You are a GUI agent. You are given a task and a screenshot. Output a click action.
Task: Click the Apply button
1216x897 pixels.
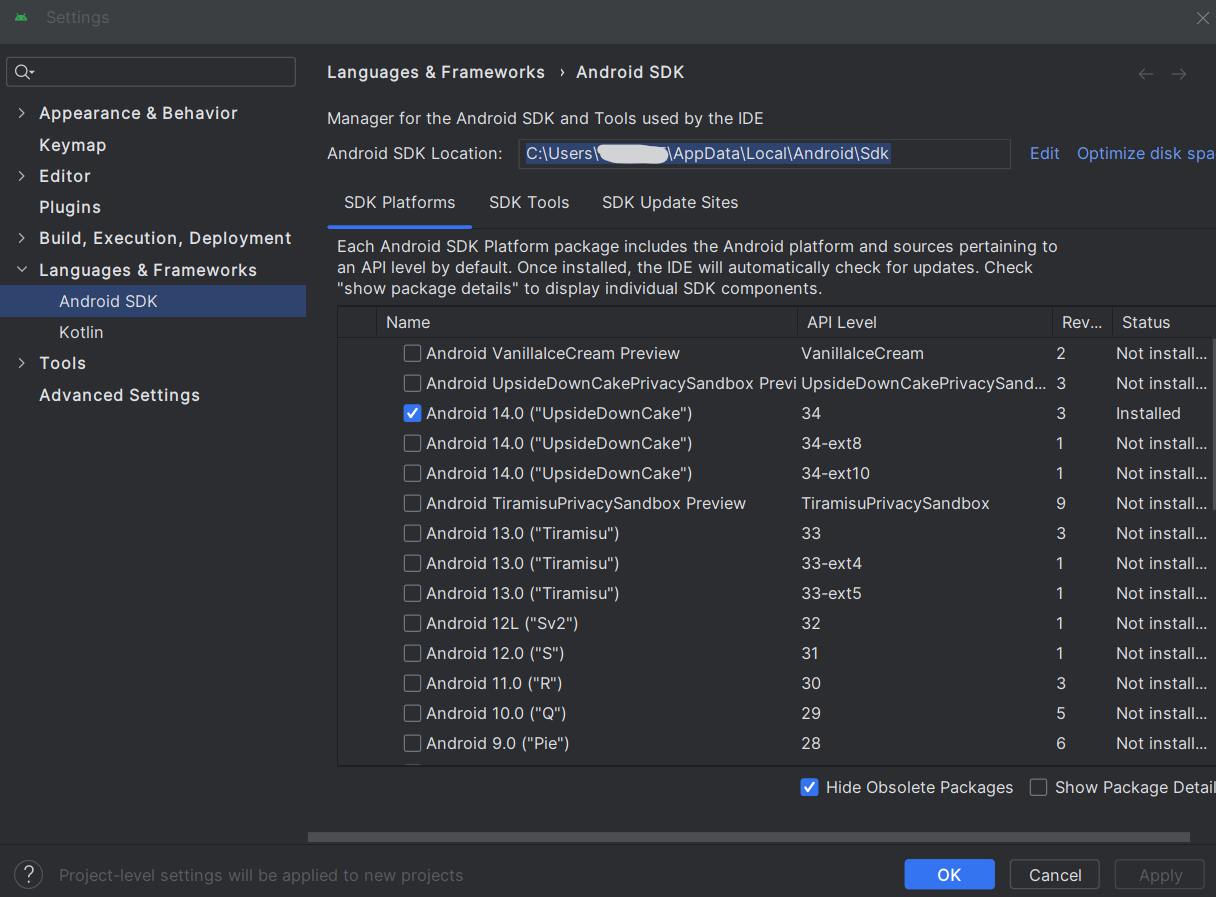coord(1160,875)
